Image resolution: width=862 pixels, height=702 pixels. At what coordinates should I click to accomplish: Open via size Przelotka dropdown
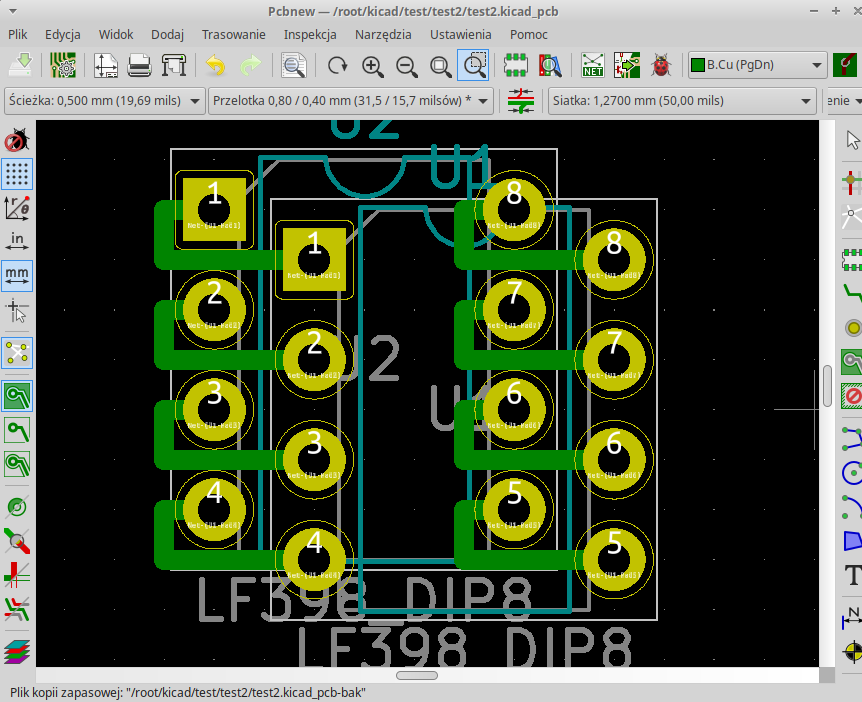350,101
